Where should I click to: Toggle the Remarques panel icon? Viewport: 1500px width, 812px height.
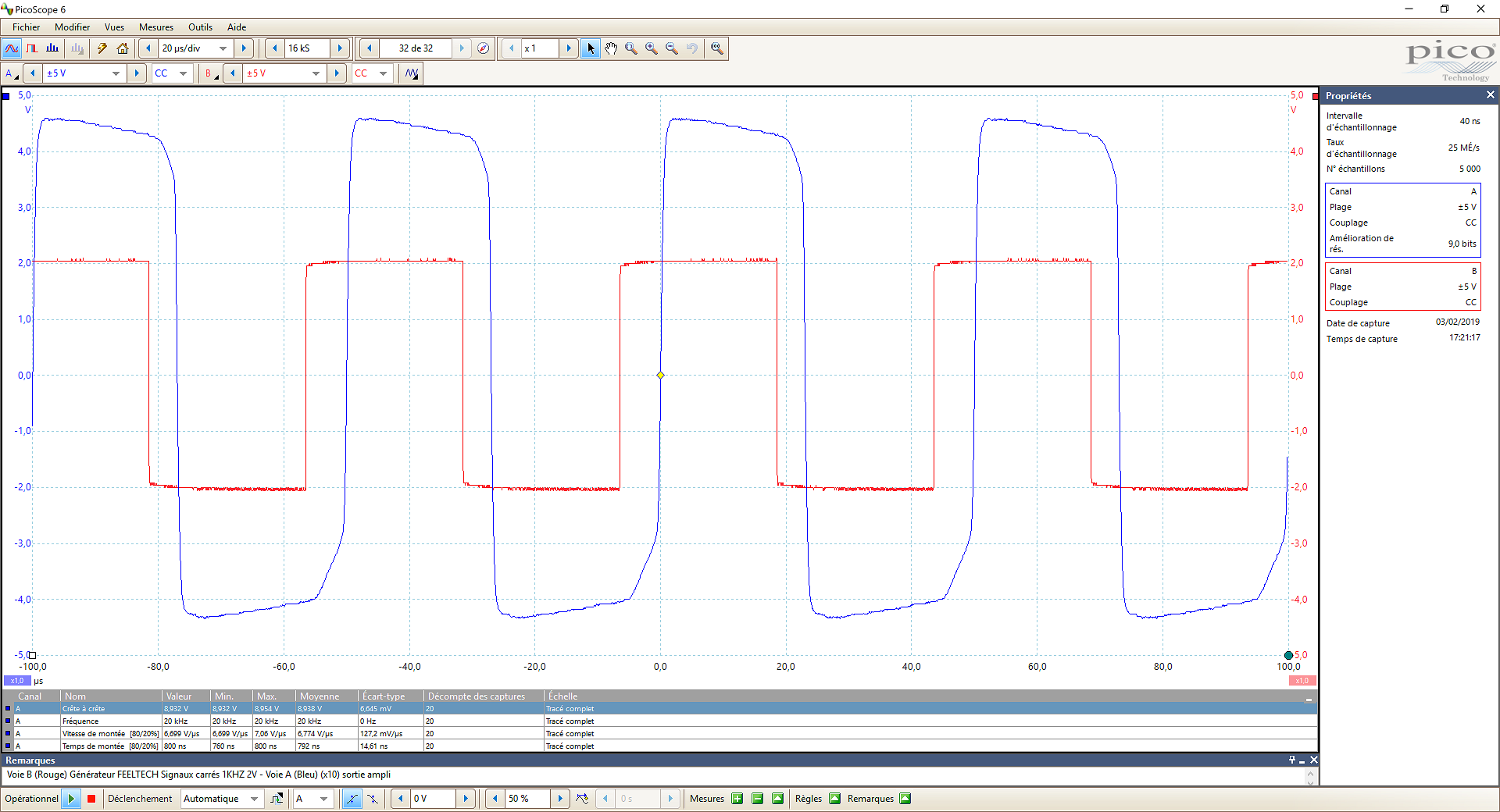coord(905,799)
